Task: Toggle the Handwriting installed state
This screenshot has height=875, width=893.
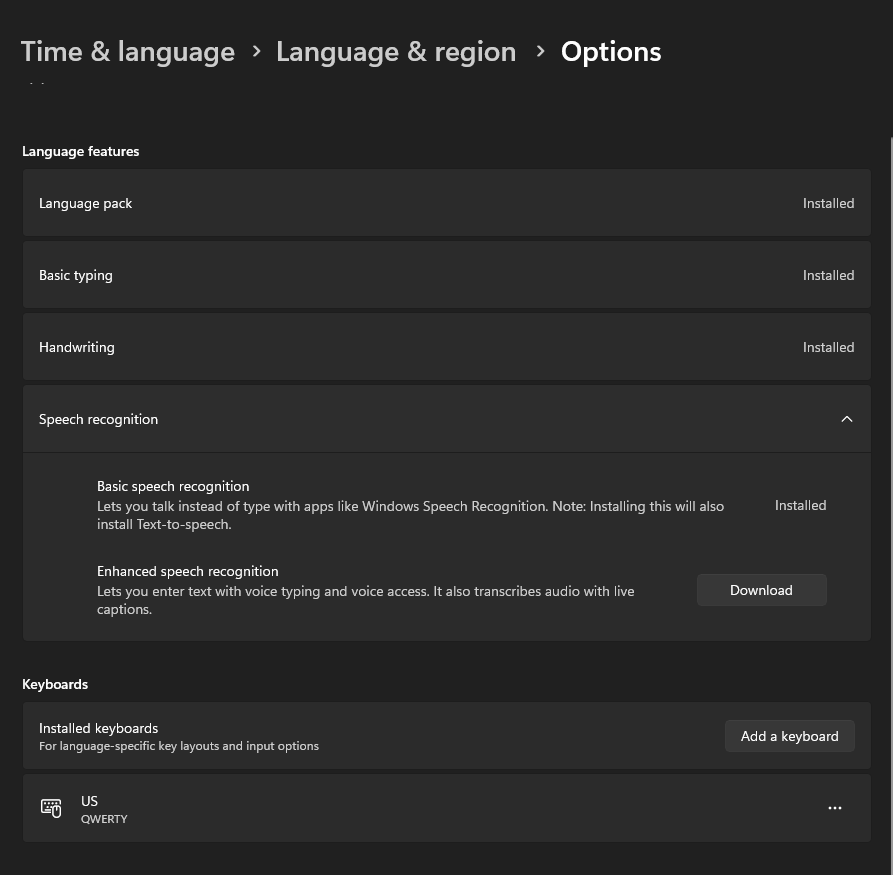Action: (x=446, y=347)
